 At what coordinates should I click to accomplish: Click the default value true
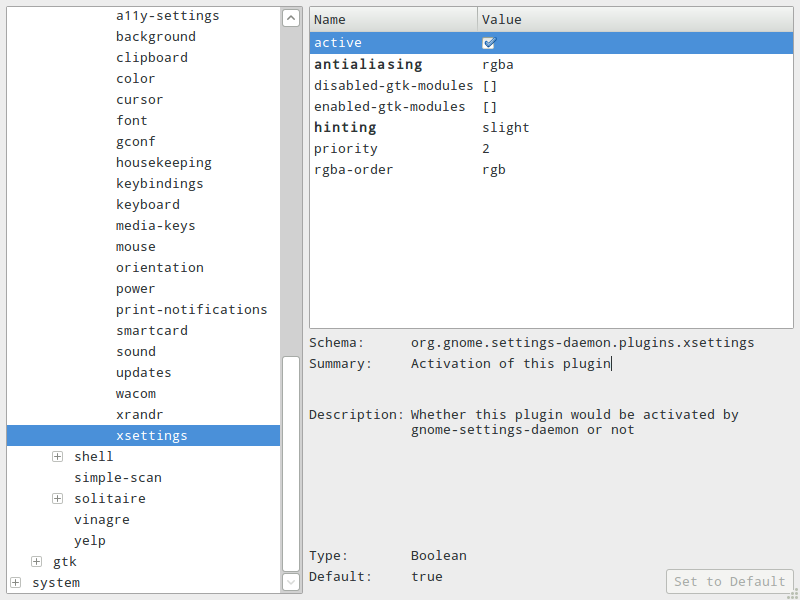(427, 577)
